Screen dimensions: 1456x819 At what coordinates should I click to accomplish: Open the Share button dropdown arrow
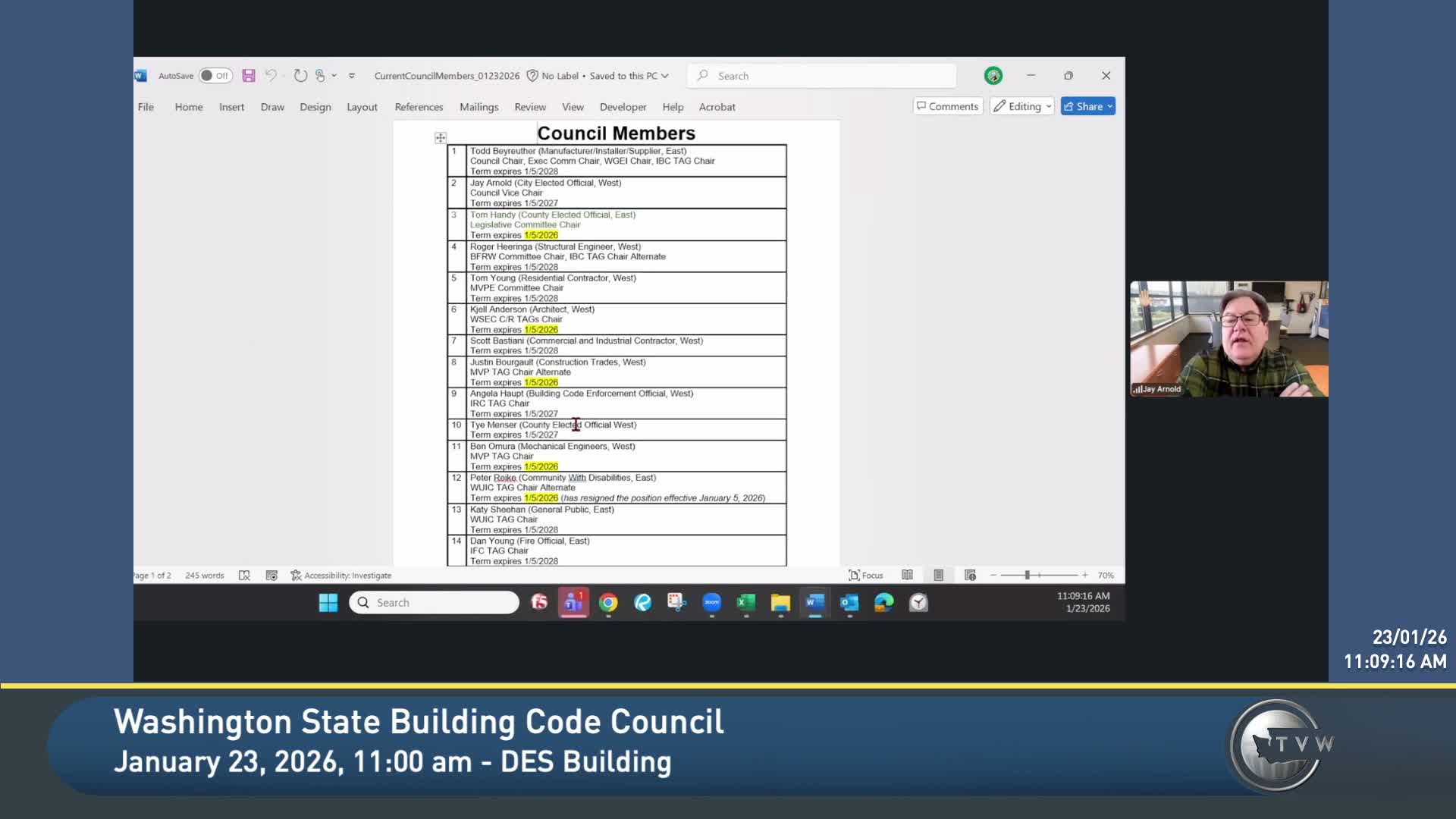1110,106
